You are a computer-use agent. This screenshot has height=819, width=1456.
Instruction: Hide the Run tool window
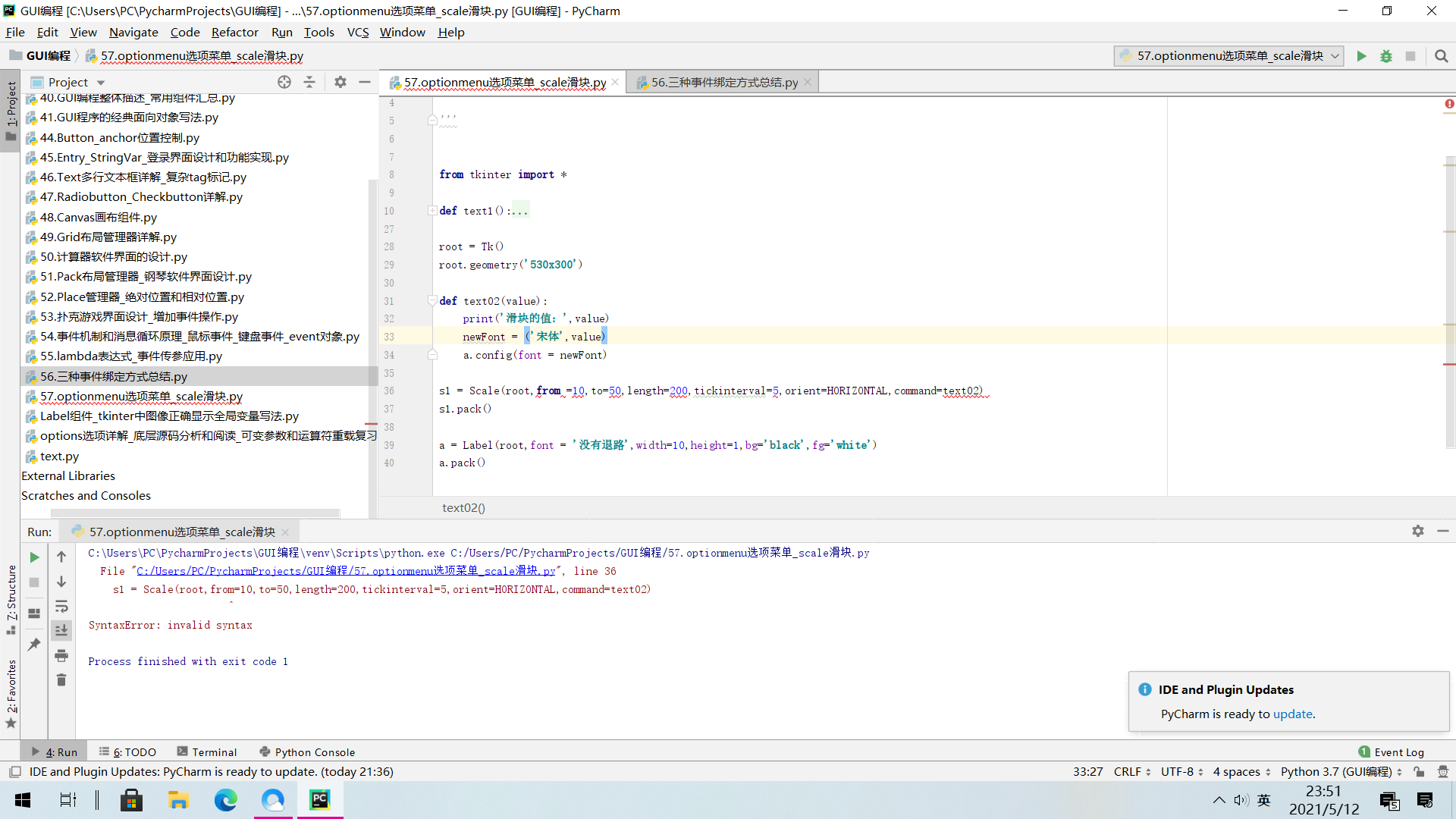point(1443,531)
